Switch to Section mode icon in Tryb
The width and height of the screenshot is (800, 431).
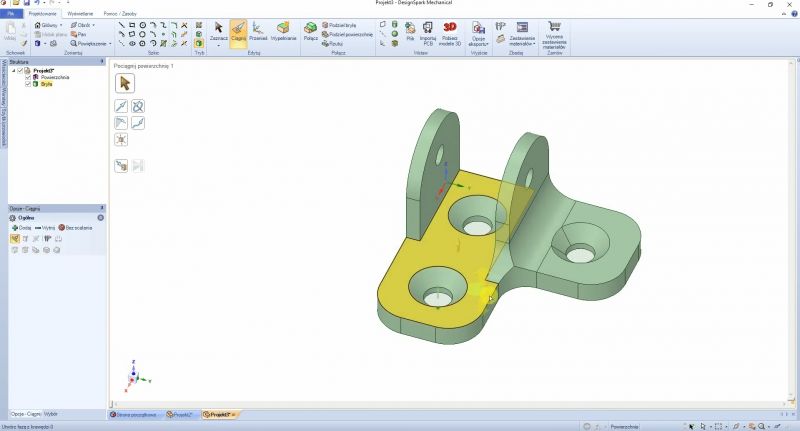click(199, 34)
